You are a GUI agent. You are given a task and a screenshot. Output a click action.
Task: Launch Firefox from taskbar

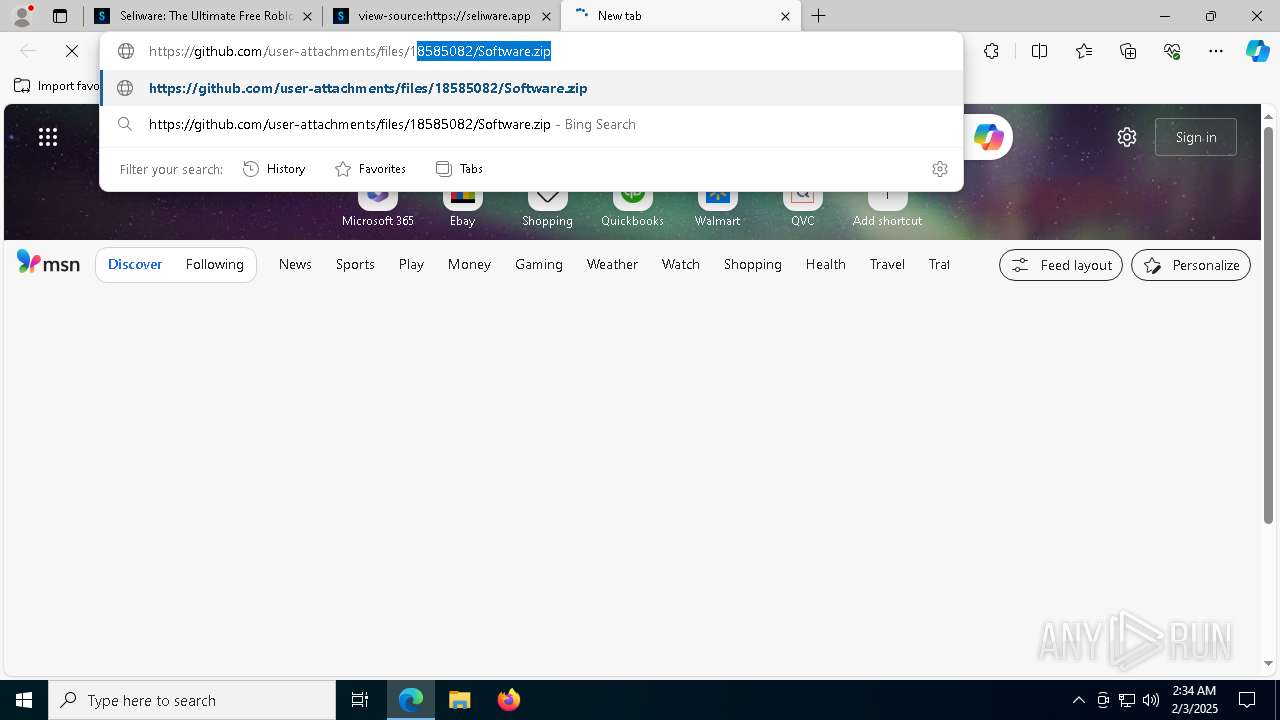pos(508,700)
